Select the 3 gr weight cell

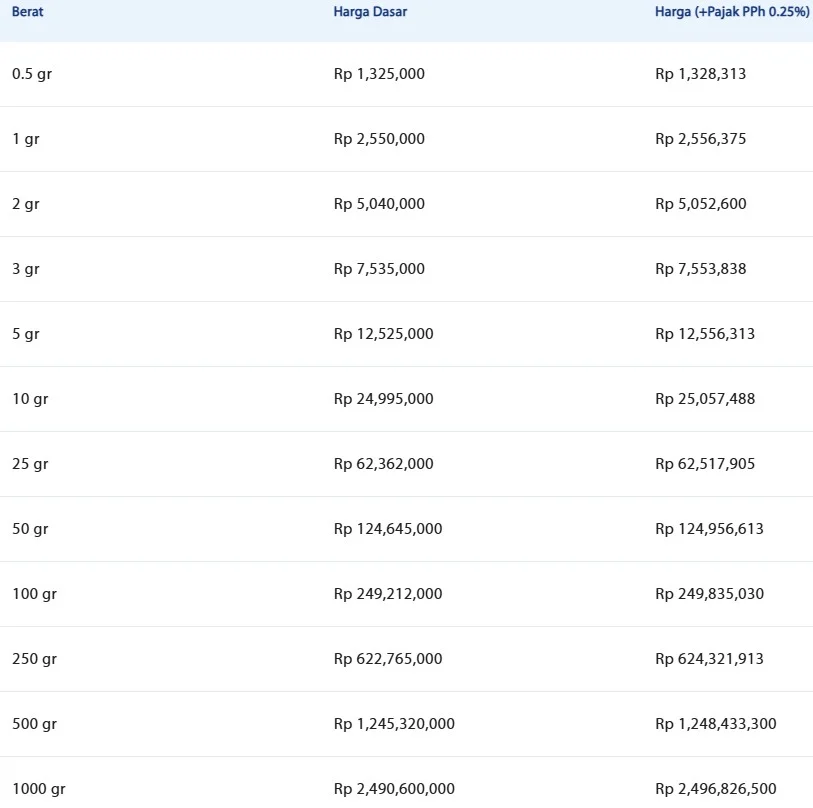25,269
